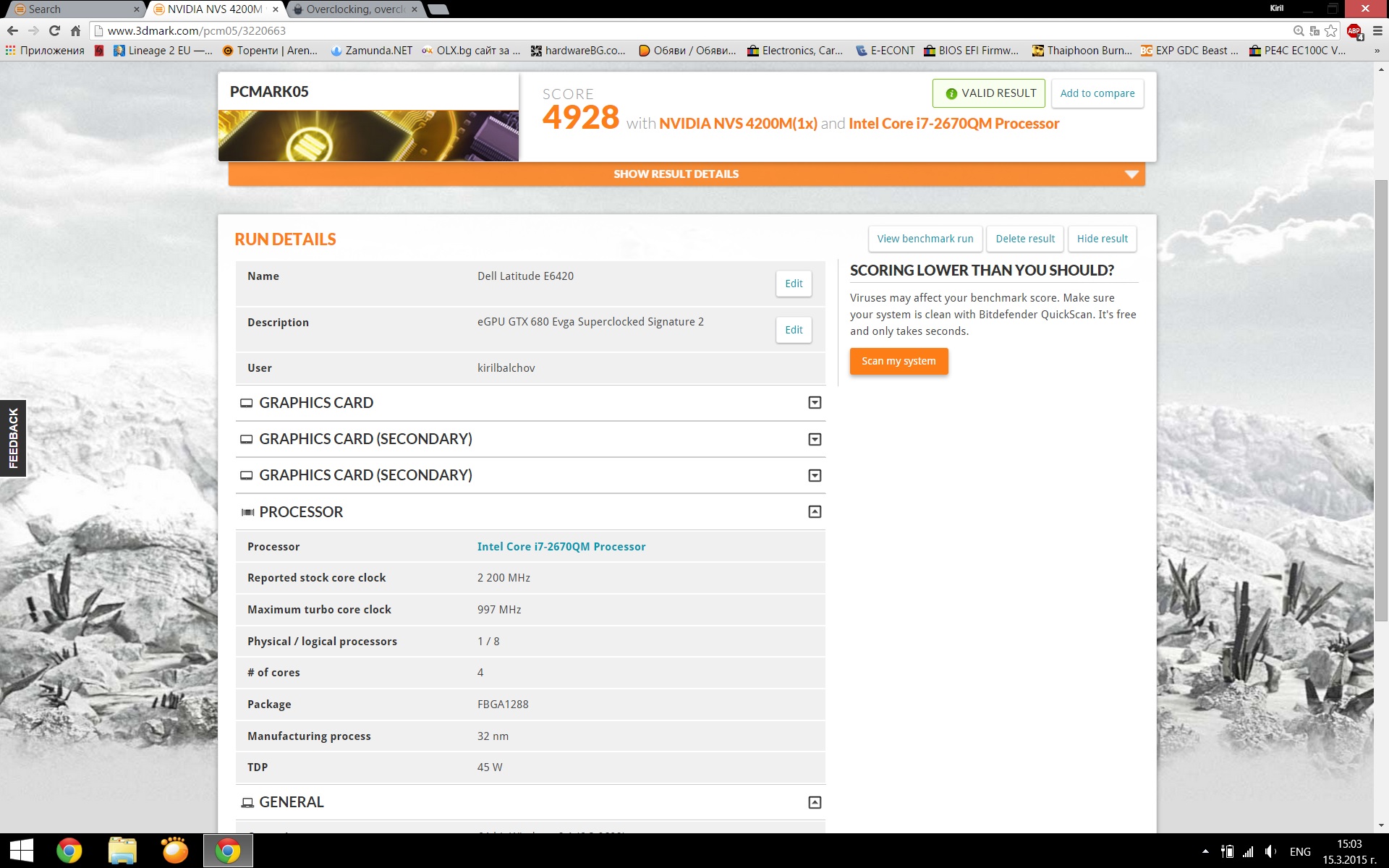Viewport: 1389px width, 868px height.
Task: Click the volume speaker tray icon
Action: tap(1270, 851)
